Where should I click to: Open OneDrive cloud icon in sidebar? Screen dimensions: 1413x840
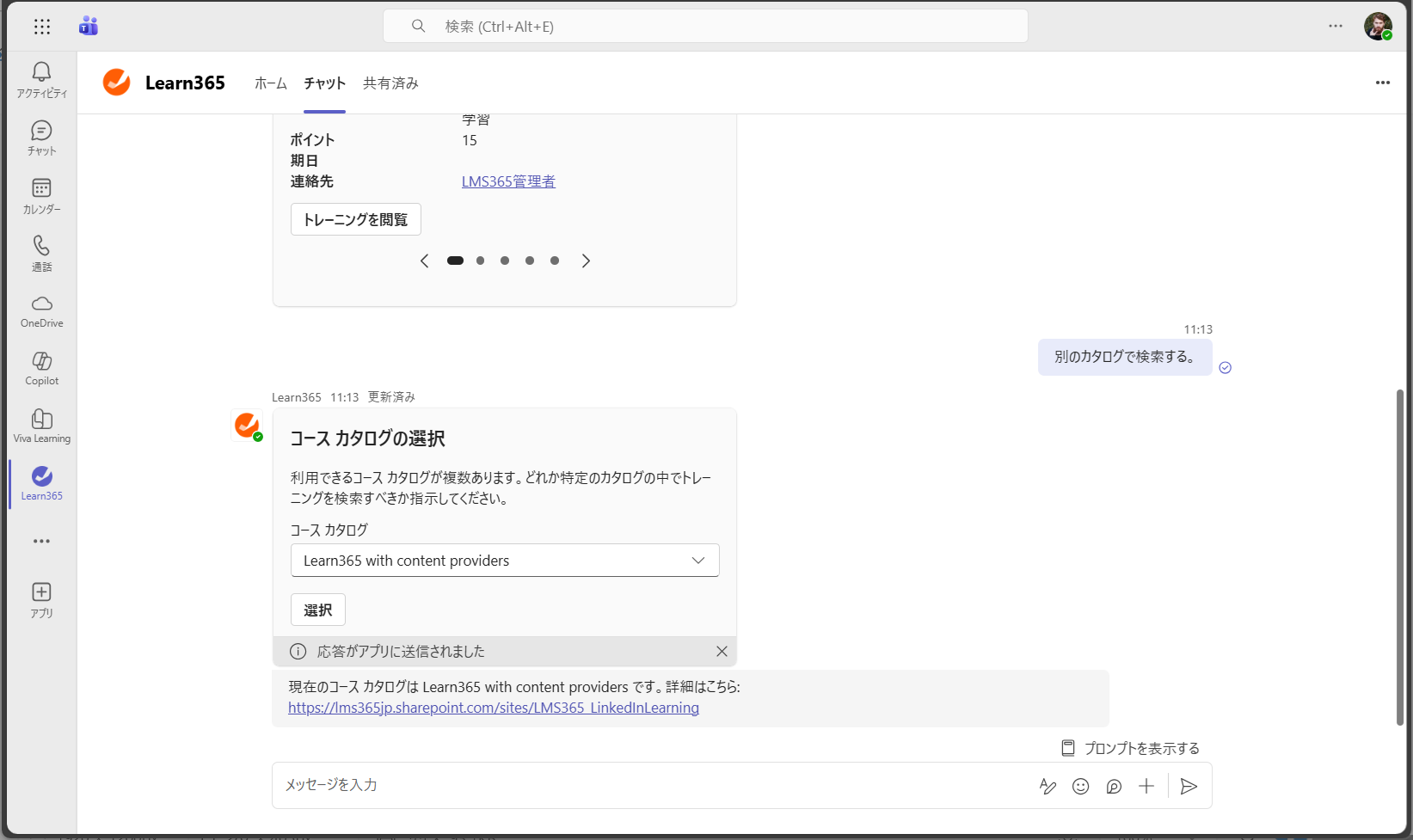(41, 311)
